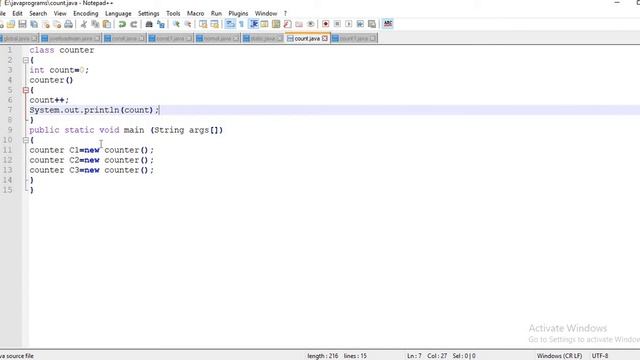Click the length : 216 status field

point(322,356)
